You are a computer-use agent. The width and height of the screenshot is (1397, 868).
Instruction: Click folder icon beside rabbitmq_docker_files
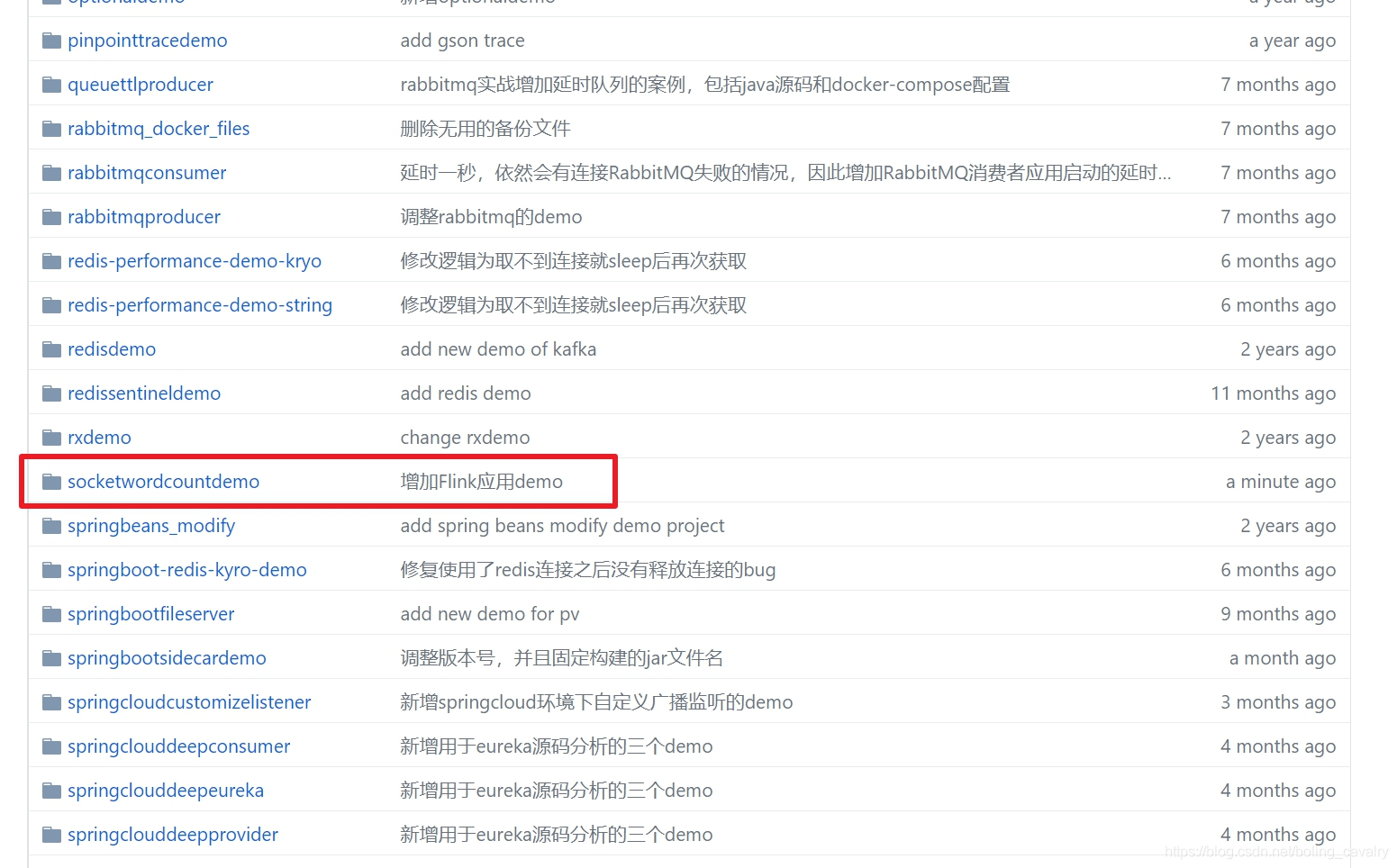[51, 129]
